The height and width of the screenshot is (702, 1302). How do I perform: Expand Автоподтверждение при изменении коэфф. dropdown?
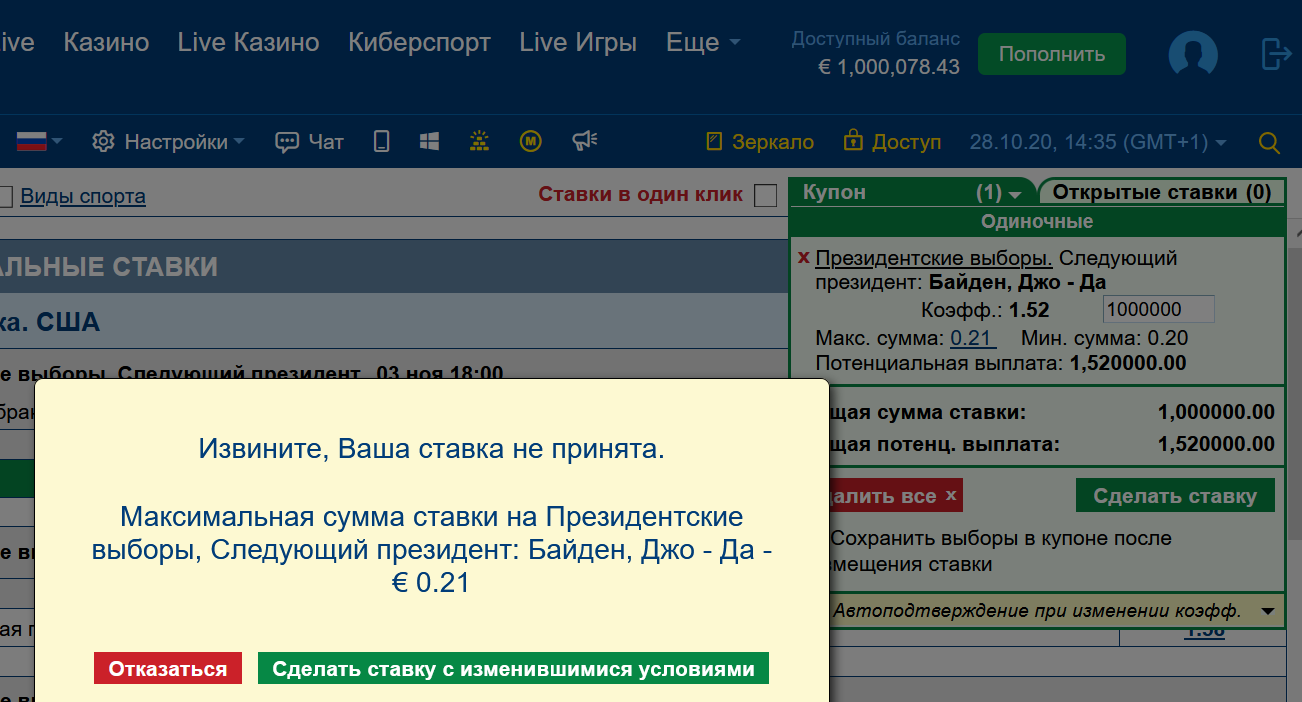[1268, 610]
